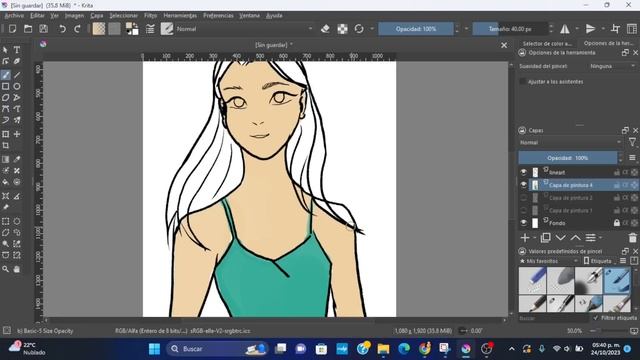Hide the Fondo layer

tap(524, 223)
